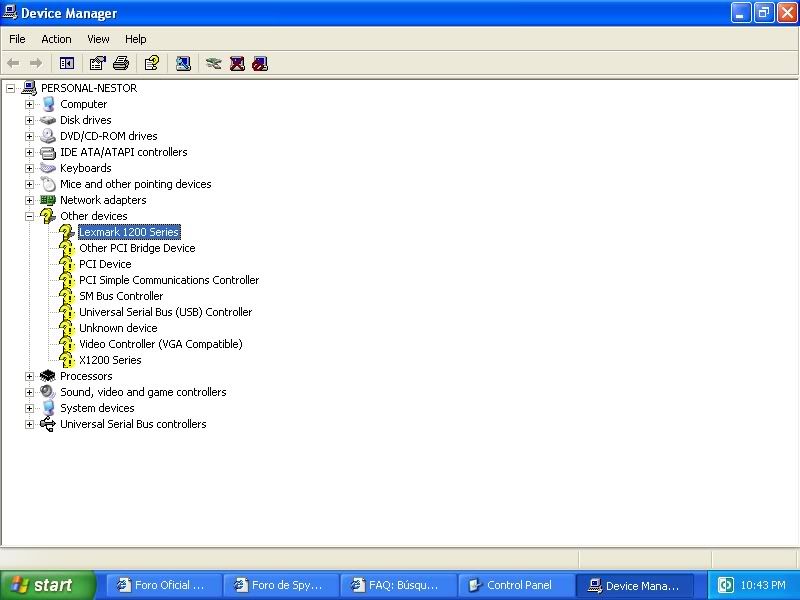Expand the IDE ATA/ATAPI controllers node
The height and width of the screenshot is (600, 800).
30,152
